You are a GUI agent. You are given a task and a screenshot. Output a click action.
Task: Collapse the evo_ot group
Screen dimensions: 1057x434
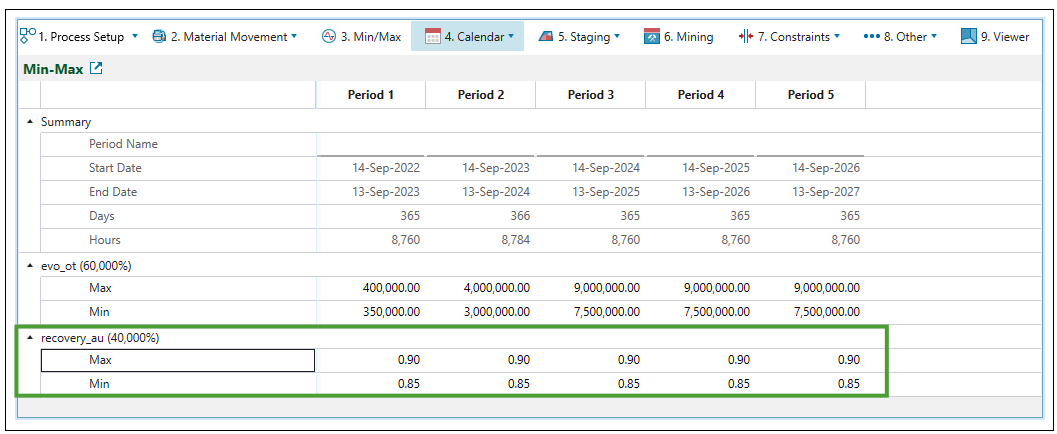30,266
